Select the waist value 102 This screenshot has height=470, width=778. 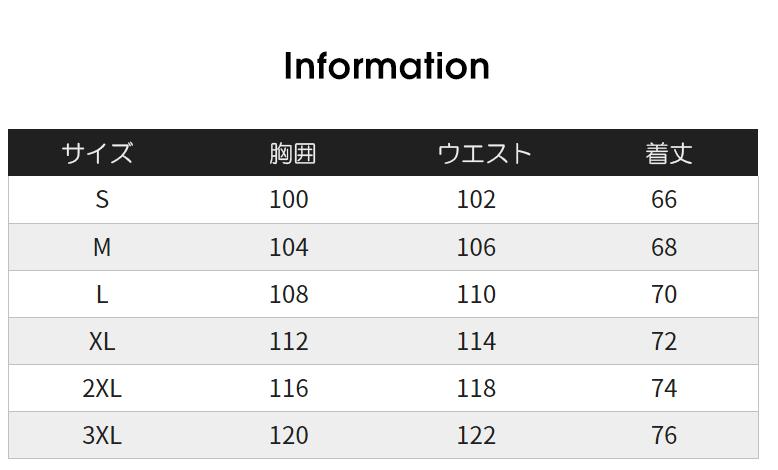tap(476, 199)
